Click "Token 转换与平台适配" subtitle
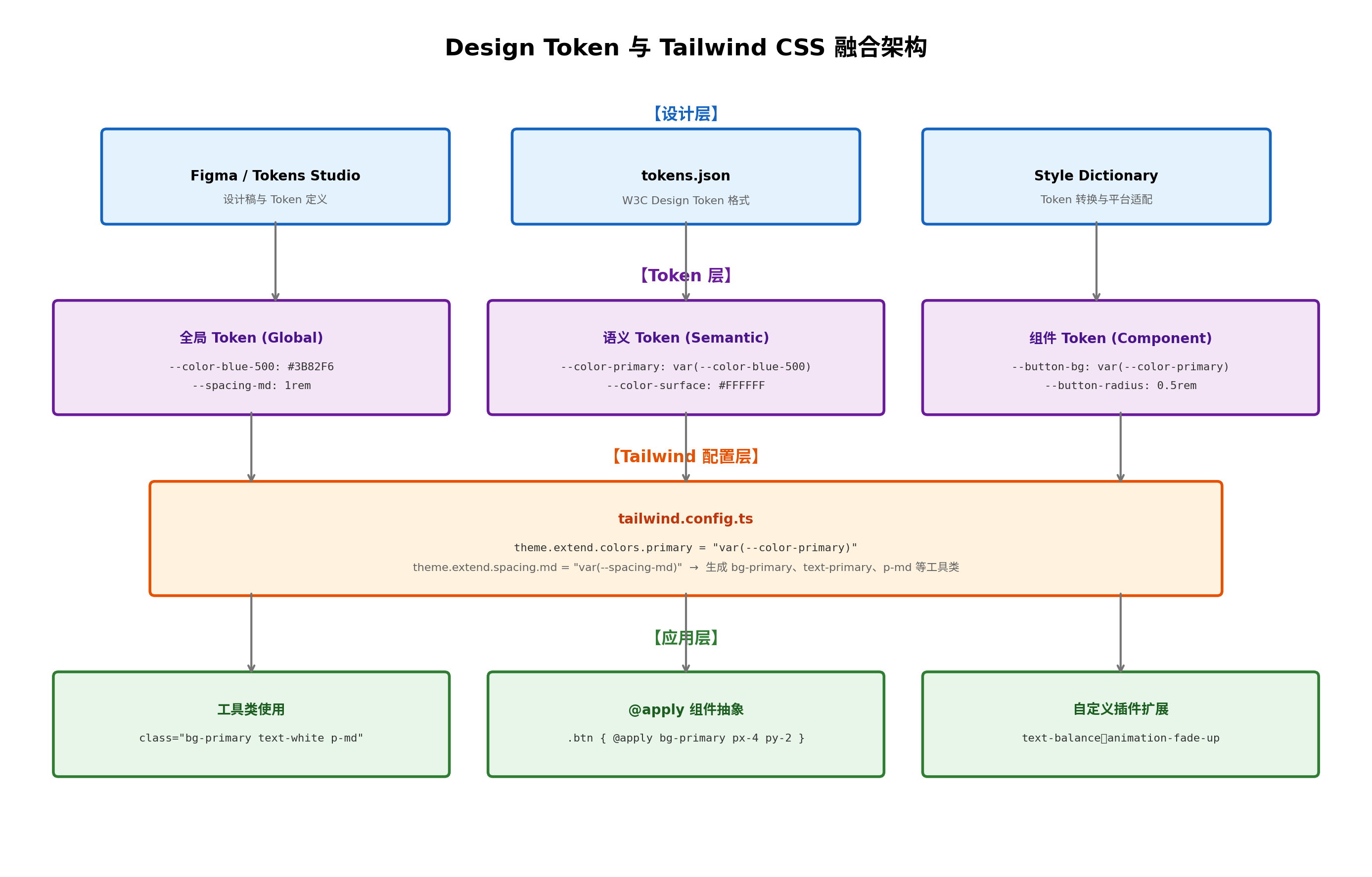This screenshot has height=877, width=1372. [x=1096, y=199]
